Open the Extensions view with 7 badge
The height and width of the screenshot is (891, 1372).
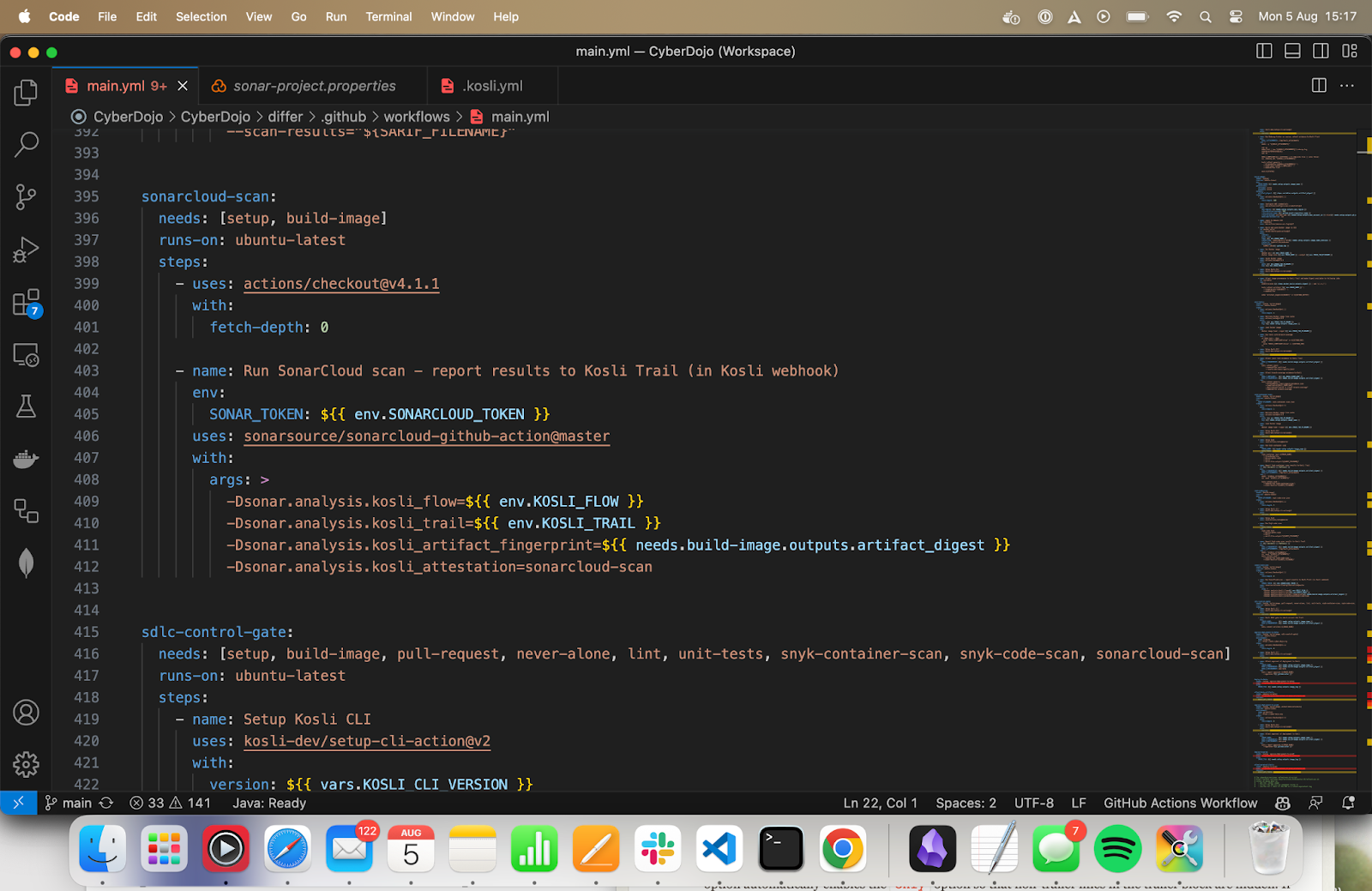26,303
